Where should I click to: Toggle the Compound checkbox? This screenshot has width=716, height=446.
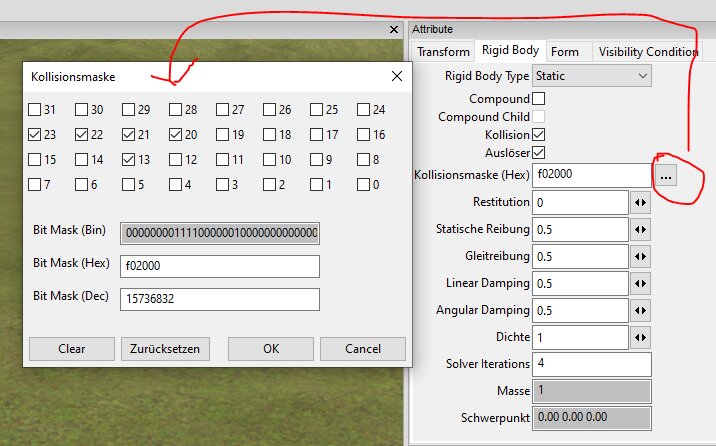(539, 99)
